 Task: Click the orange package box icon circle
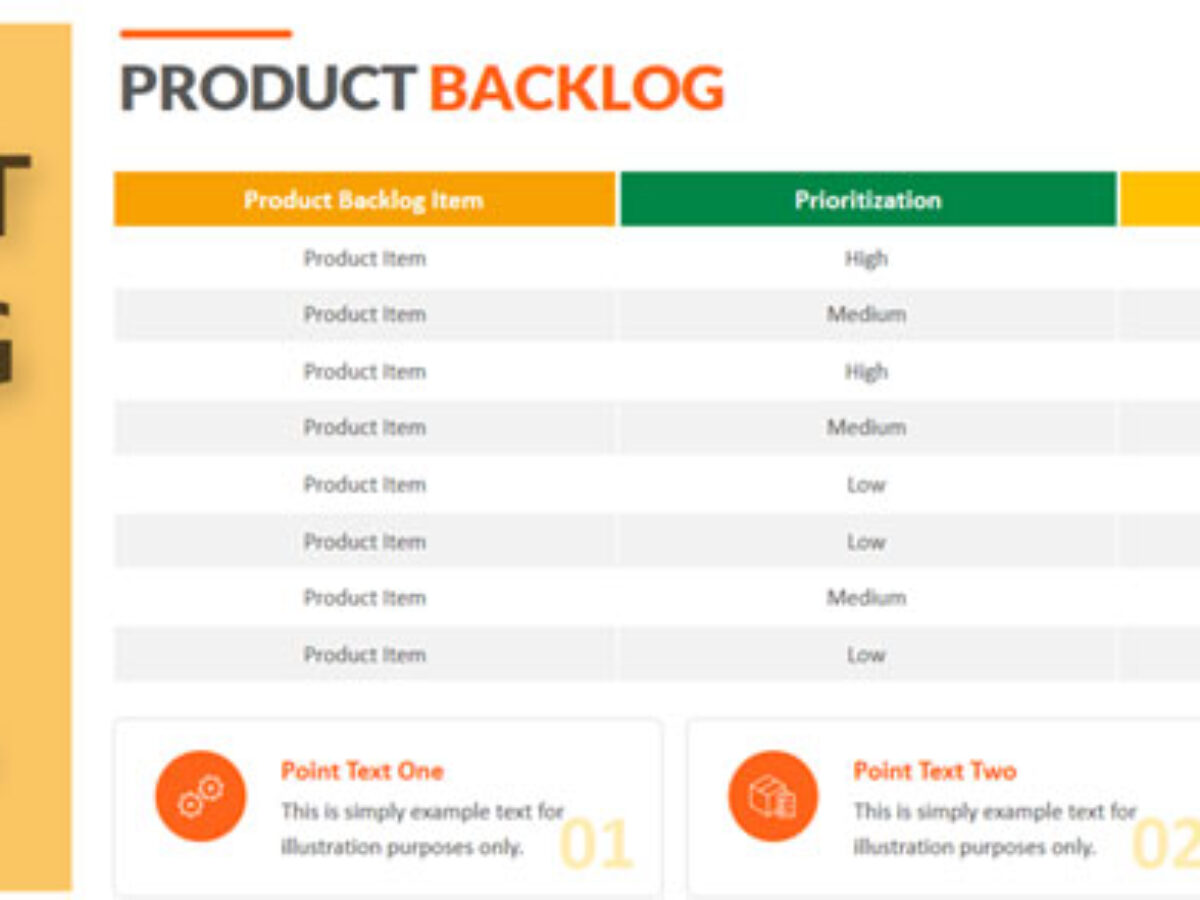pos(773,796)
